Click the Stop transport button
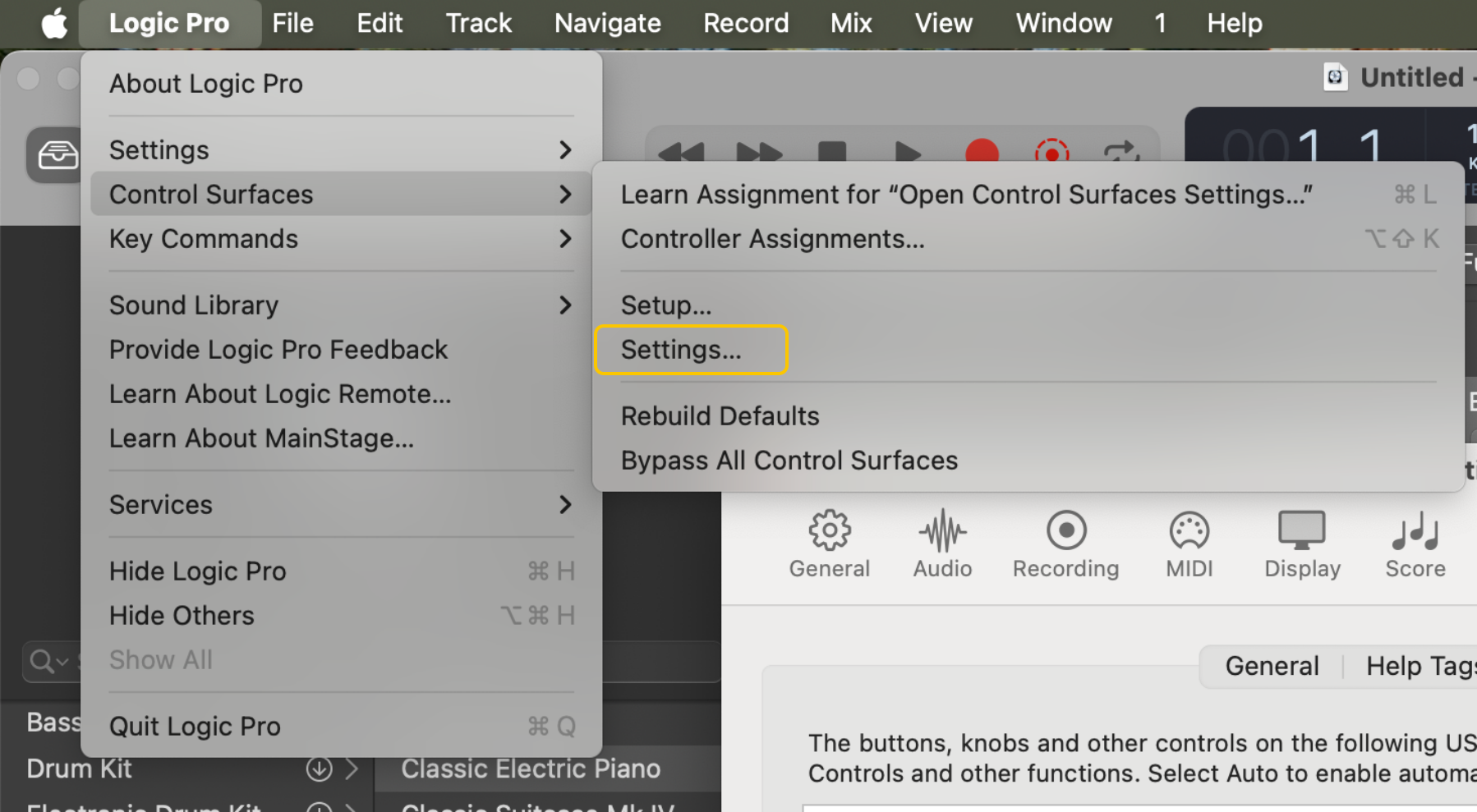 tap(832, 152)
